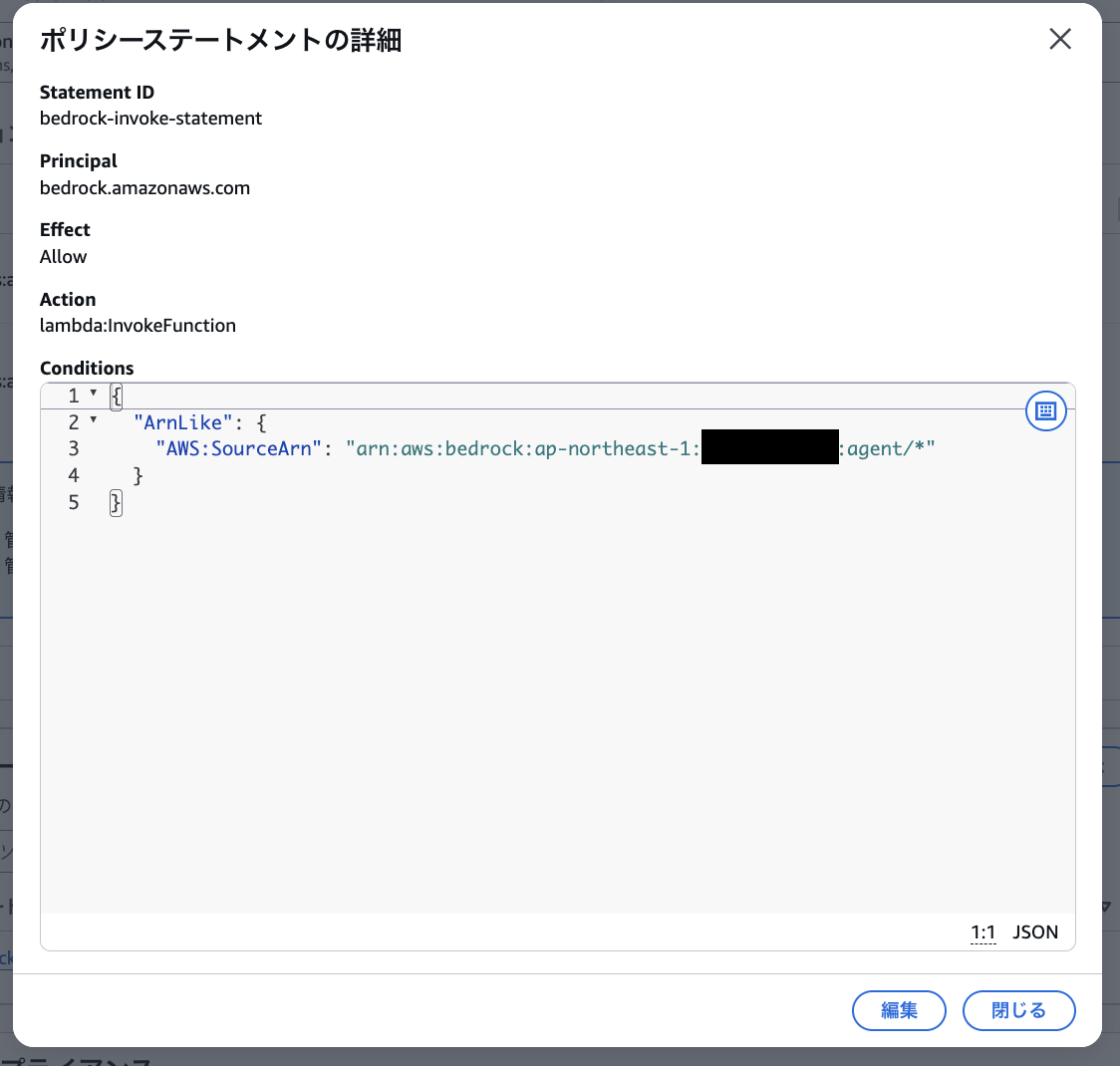Viewport: 1120px width, 1066px height.
Task: Expand the disclosure triangle beside line 2
Action: pyautogui.click(x=95, y=421)
